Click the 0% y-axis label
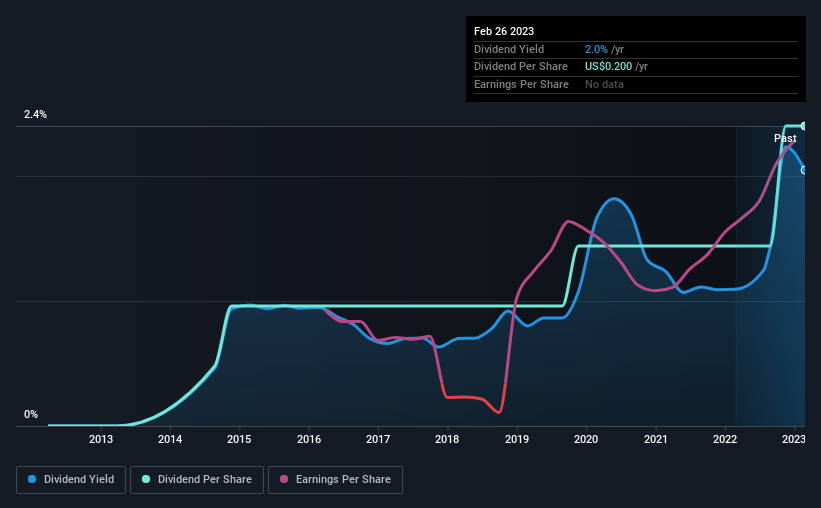The image size is (821, 508). coord(31,414)
